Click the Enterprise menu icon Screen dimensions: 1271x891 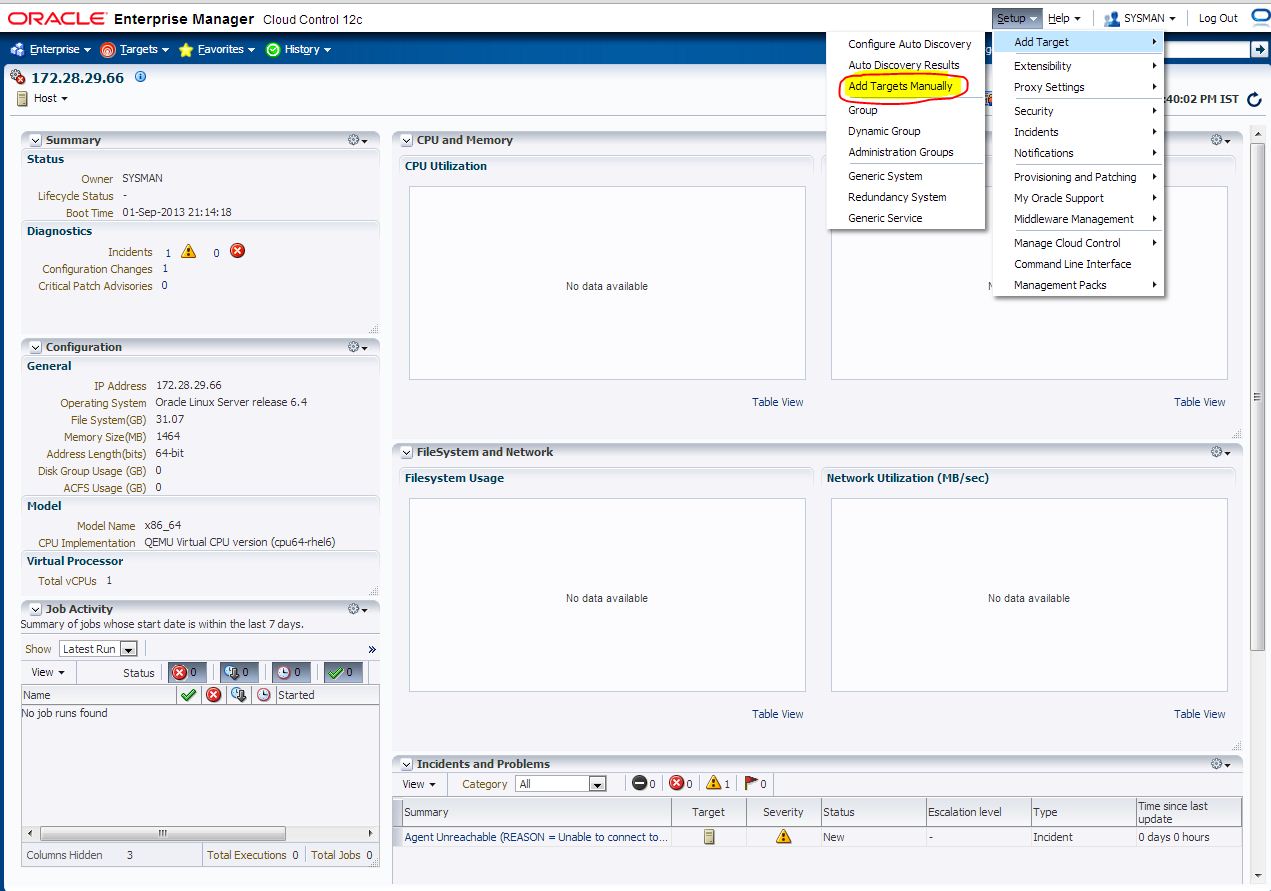[x=18, y=49]
